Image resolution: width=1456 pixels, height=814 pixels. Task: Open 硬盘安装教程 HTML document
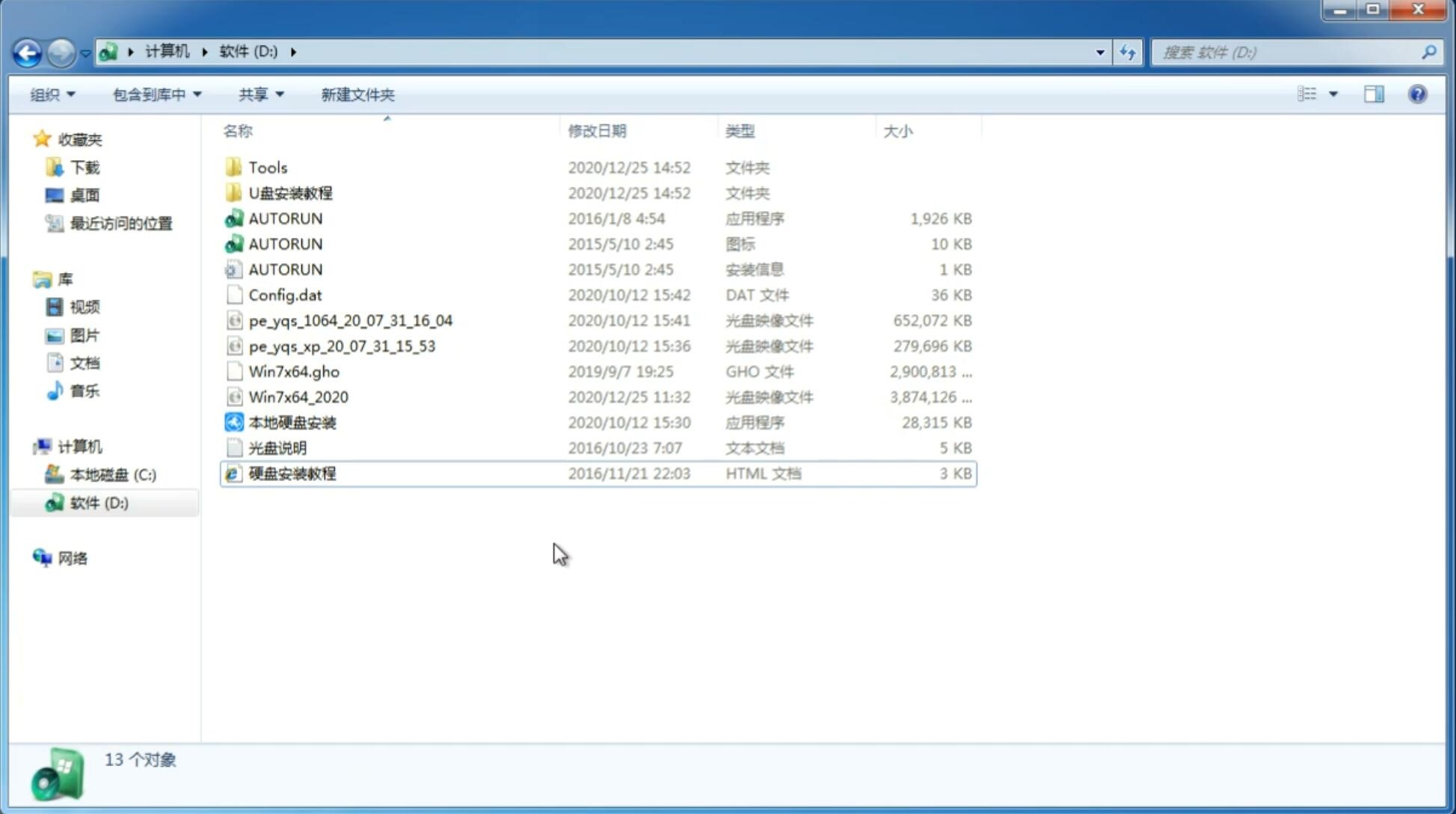tap(292, 473)
